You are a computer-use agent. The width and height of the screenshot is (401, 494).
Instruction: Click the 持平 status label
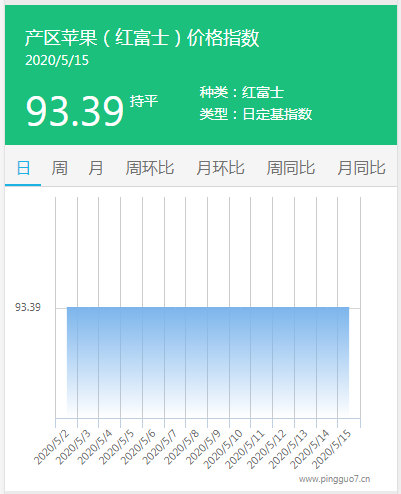pos(144,101)
